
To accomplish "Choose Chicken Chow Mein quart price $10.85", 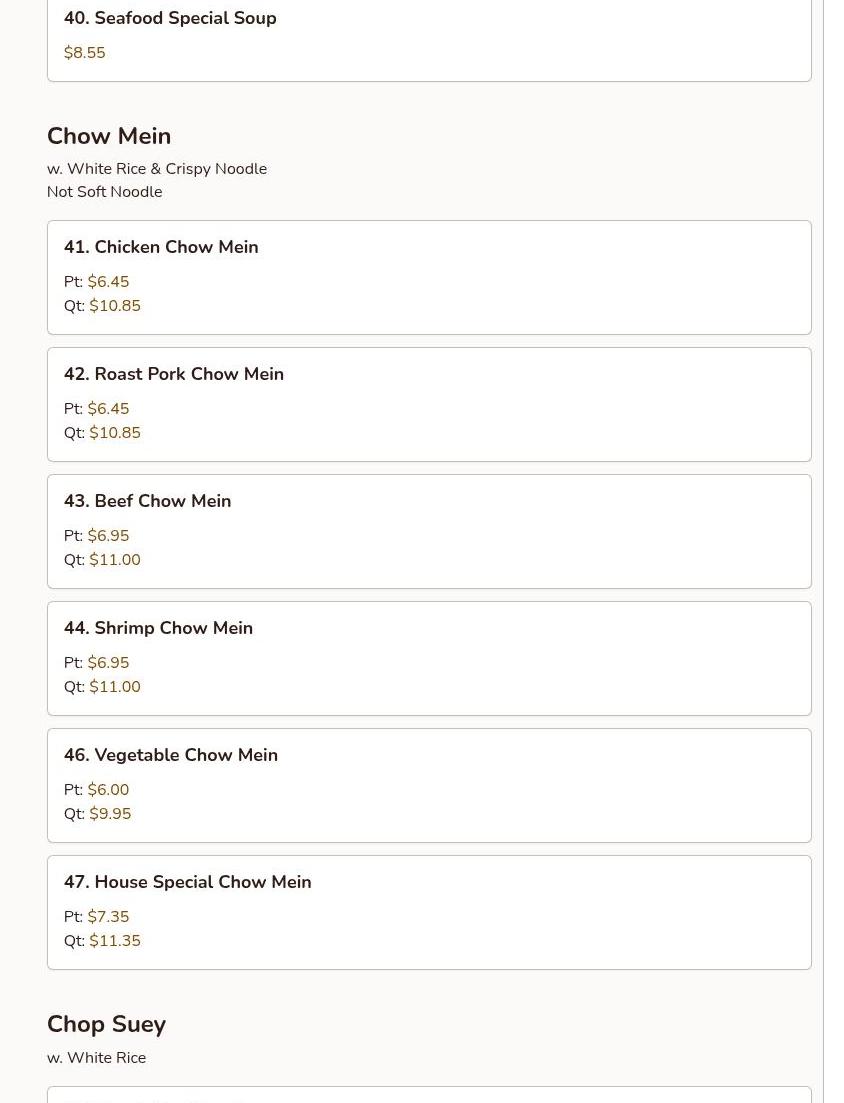I will pyautogui.click(x=115, y=306).
